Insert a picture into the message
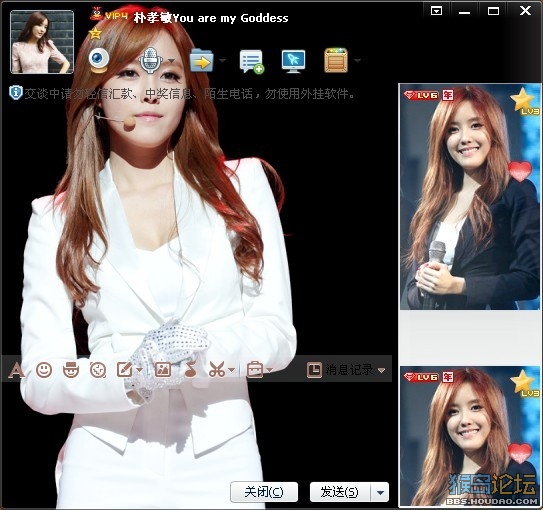Image resolution: width=543 pixels, height=510 pixels. pos(163,370)
